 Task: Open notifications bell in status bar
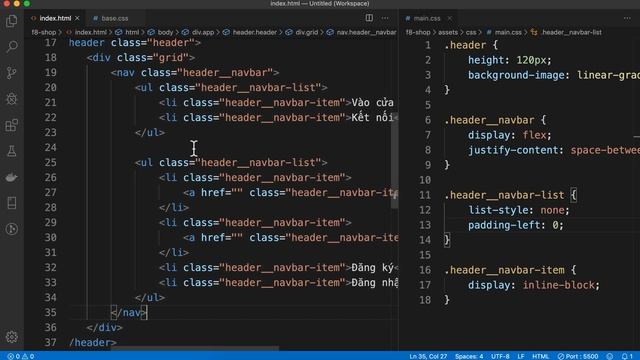point(627,356)
